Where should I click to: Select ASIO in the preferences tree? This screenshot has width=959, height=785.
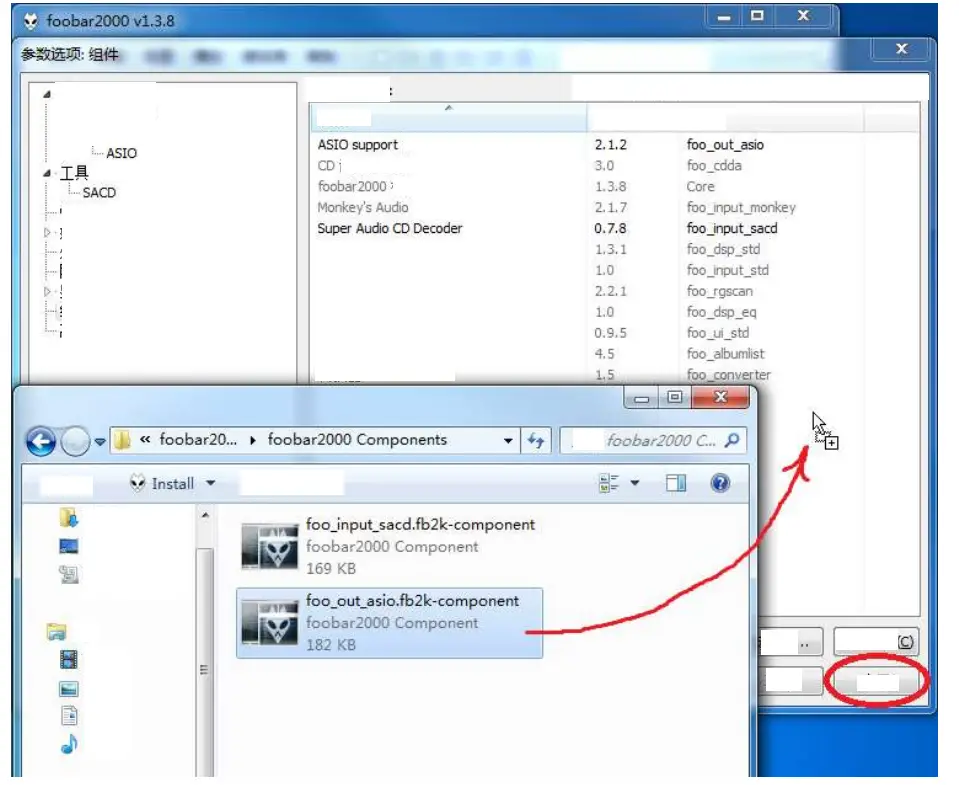121,153
